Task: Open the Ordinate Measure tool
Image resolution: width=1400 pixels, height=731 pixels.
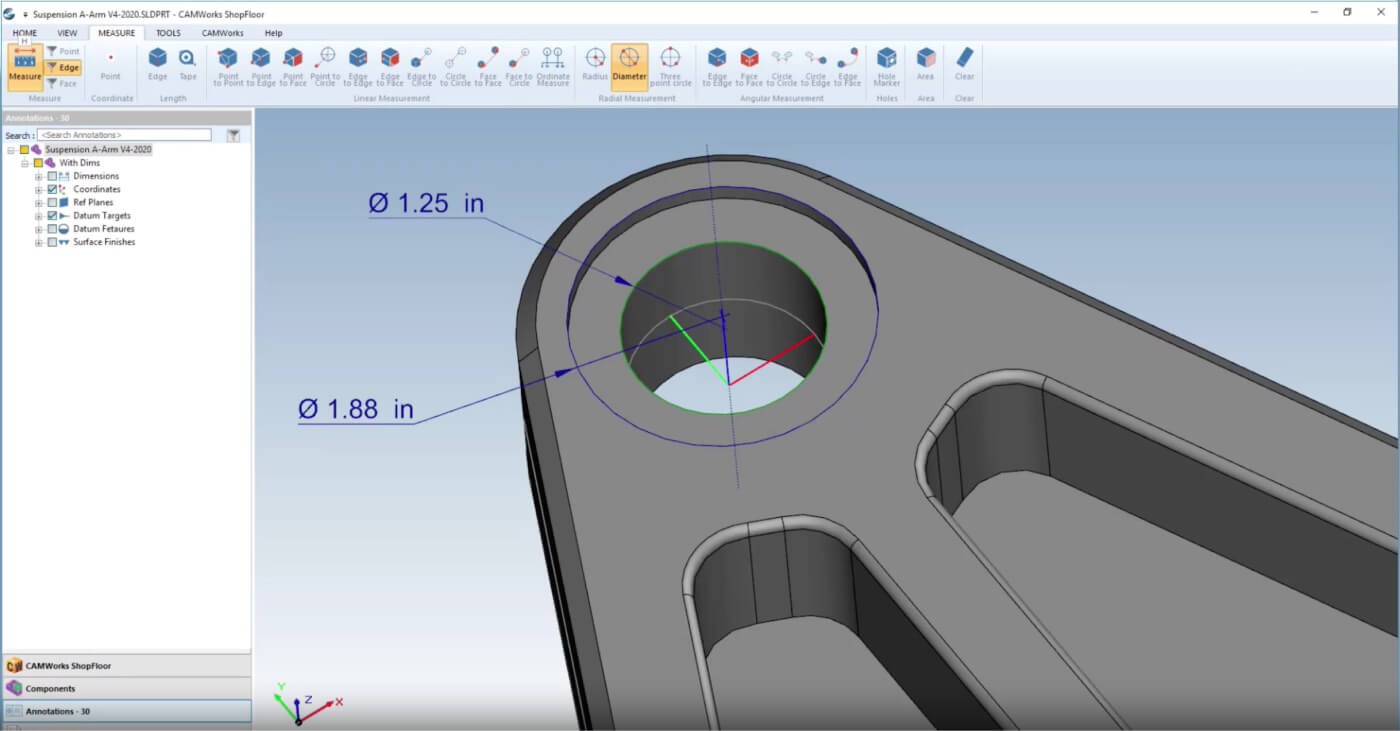Action: 552,67
